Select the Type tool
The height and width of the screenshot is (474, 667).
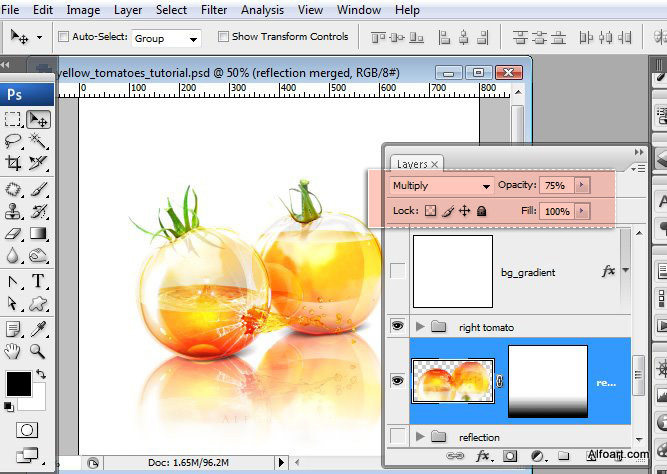point(38,281)
